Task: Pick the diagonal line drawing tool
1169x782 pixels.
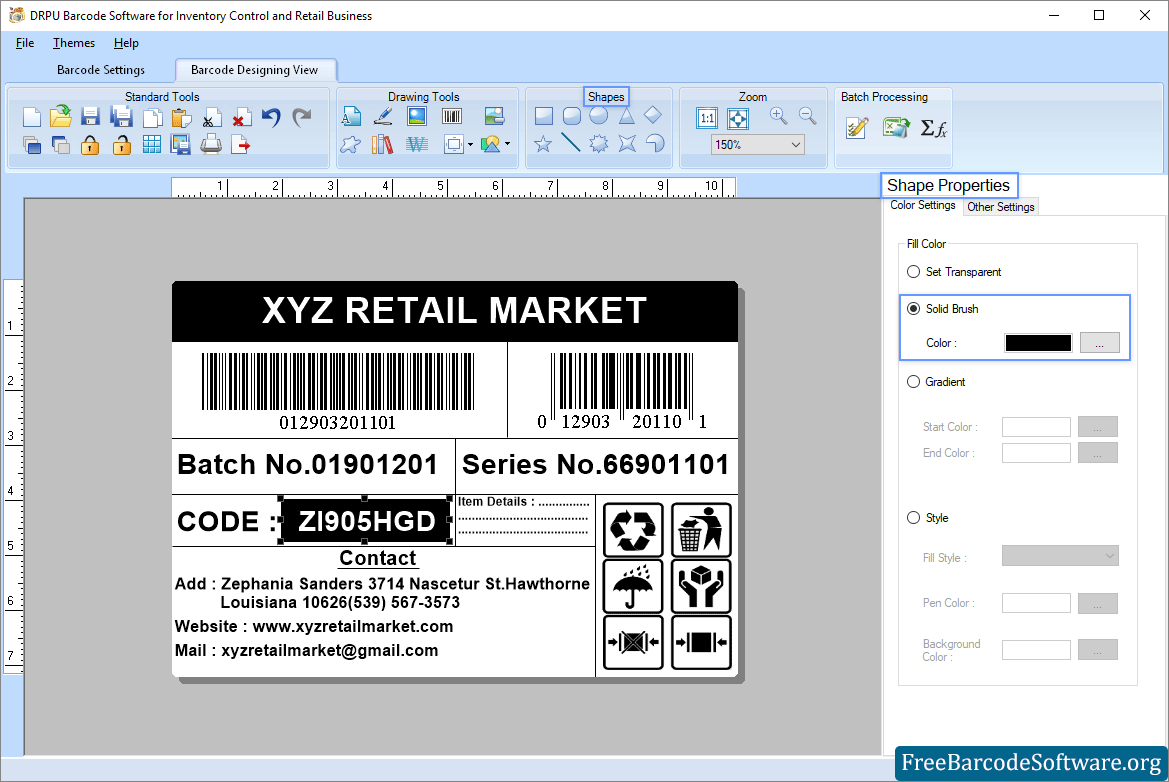Action: point(570,142)
